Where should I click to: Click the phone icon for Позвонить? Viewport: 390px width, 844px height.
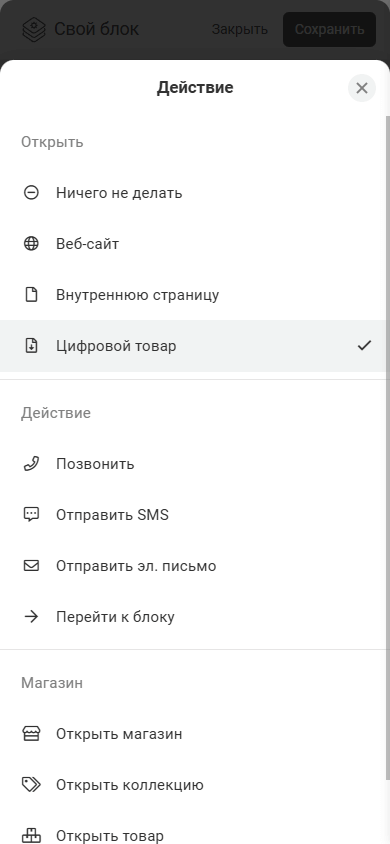(x=31, y=464)
